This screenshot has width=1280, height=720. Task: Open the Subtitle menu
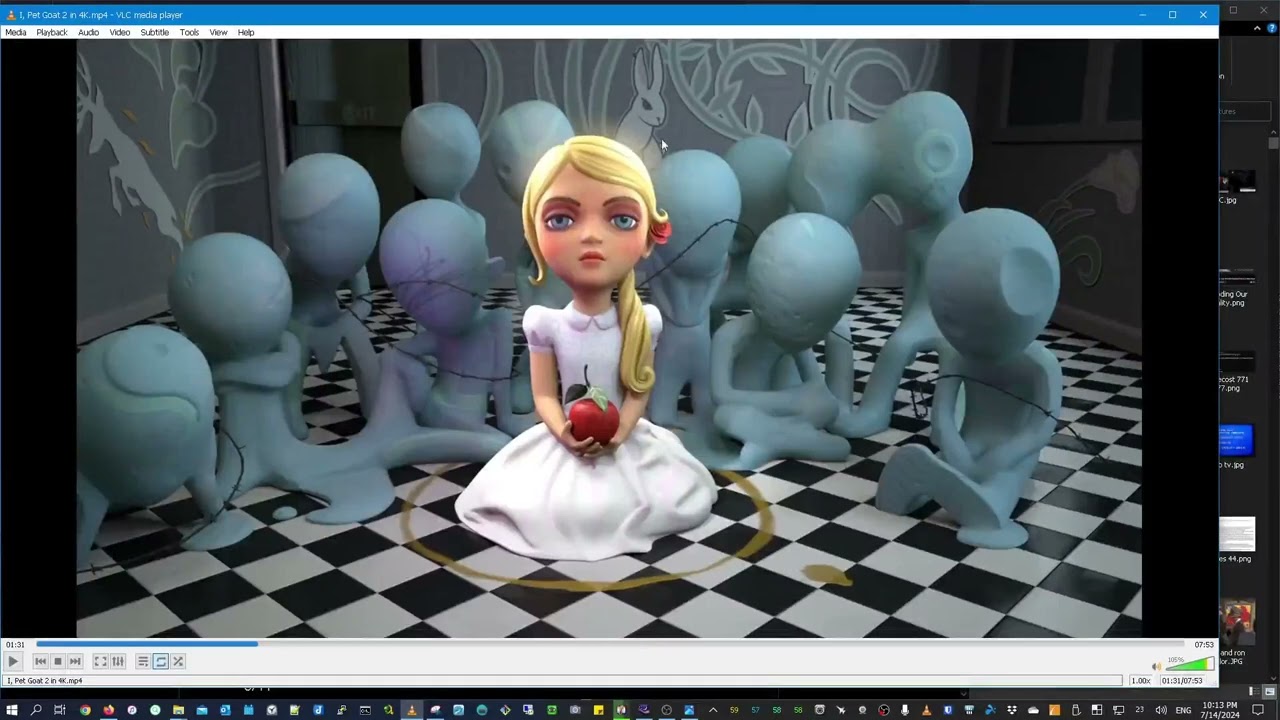[x=154, y=32]
